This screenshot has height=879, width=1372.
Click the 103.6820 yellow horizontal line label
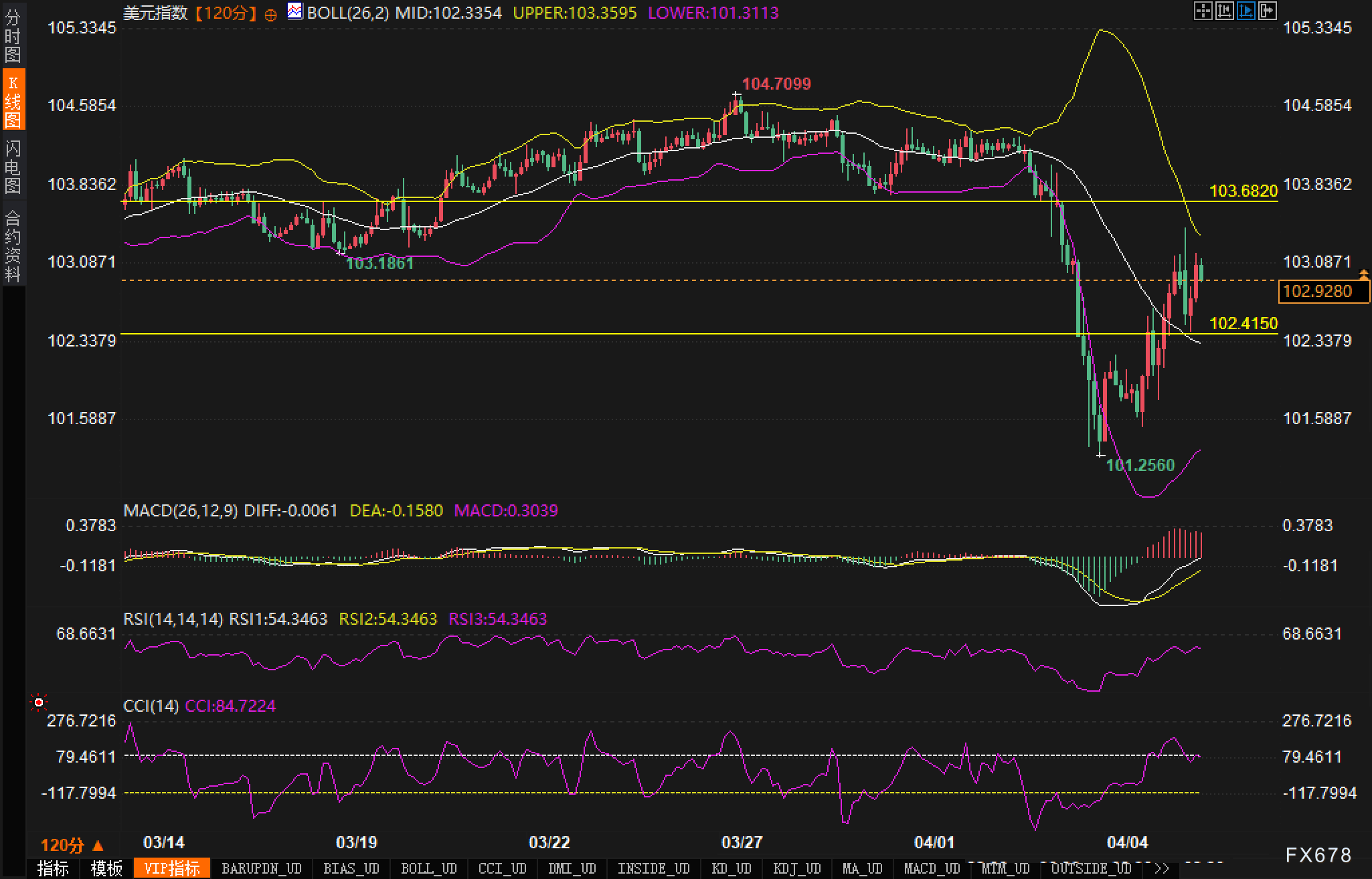click(x=1244, y=191)
